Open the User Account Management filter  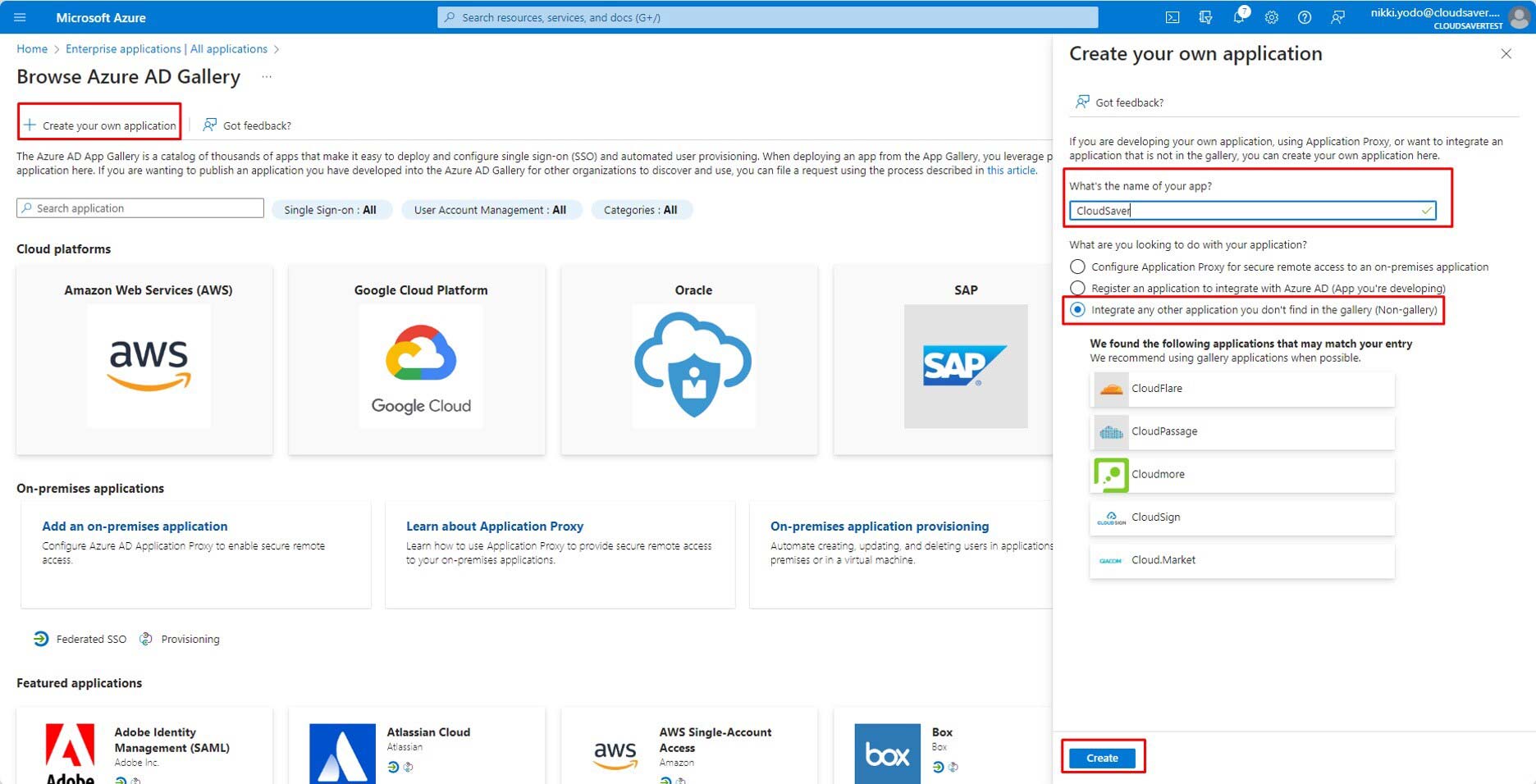click(x=490, y=210)
